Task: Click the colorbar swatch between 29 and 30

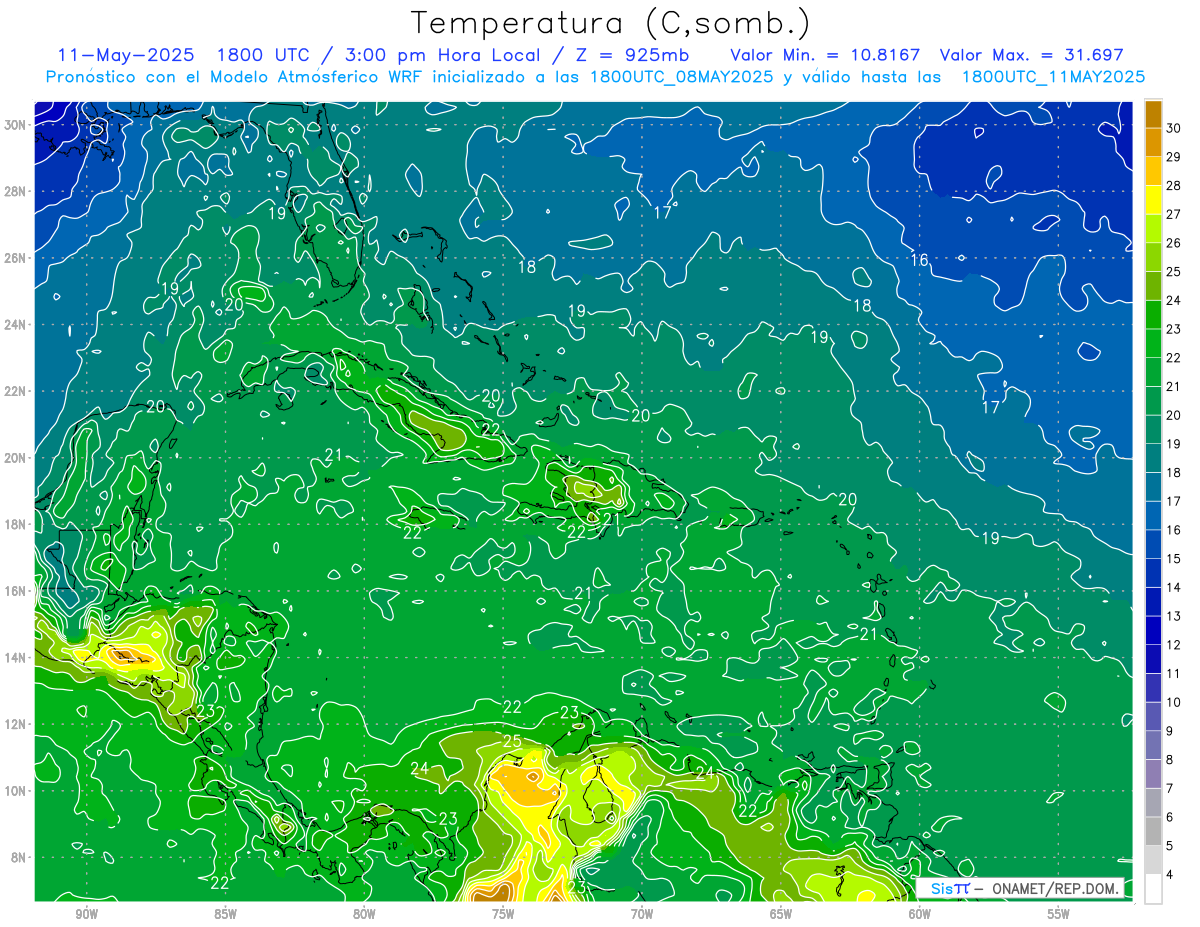Action: 1154,142
